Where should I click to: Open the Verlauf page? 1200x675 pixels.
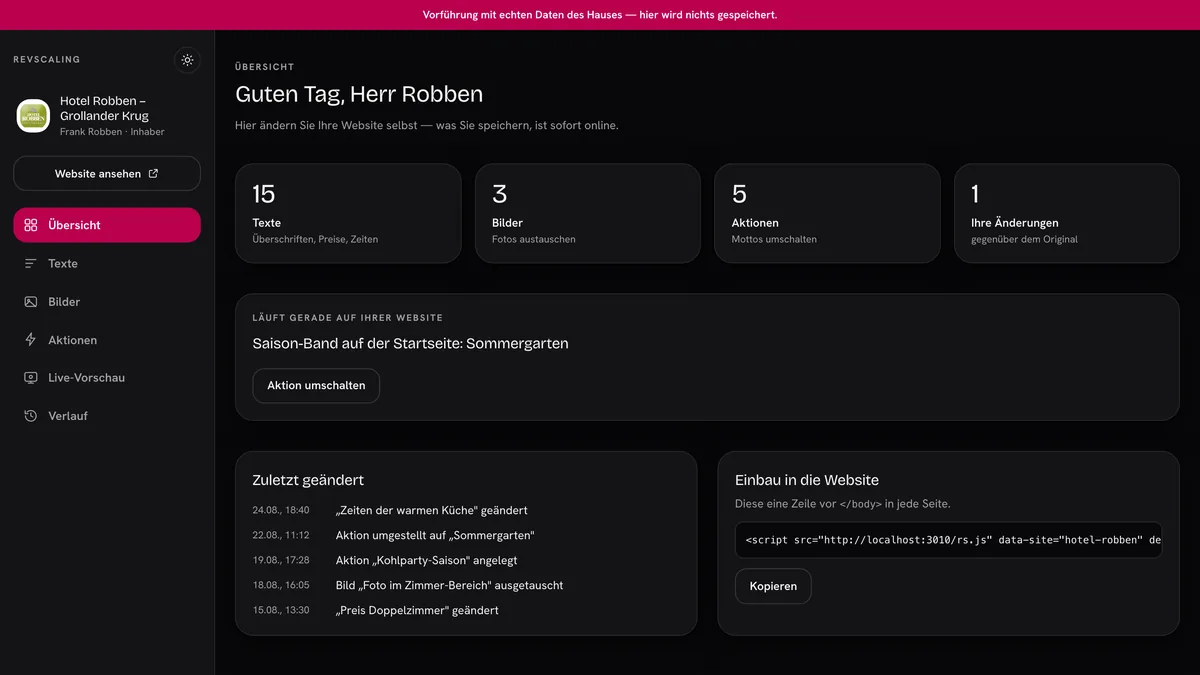coord(107,416)
